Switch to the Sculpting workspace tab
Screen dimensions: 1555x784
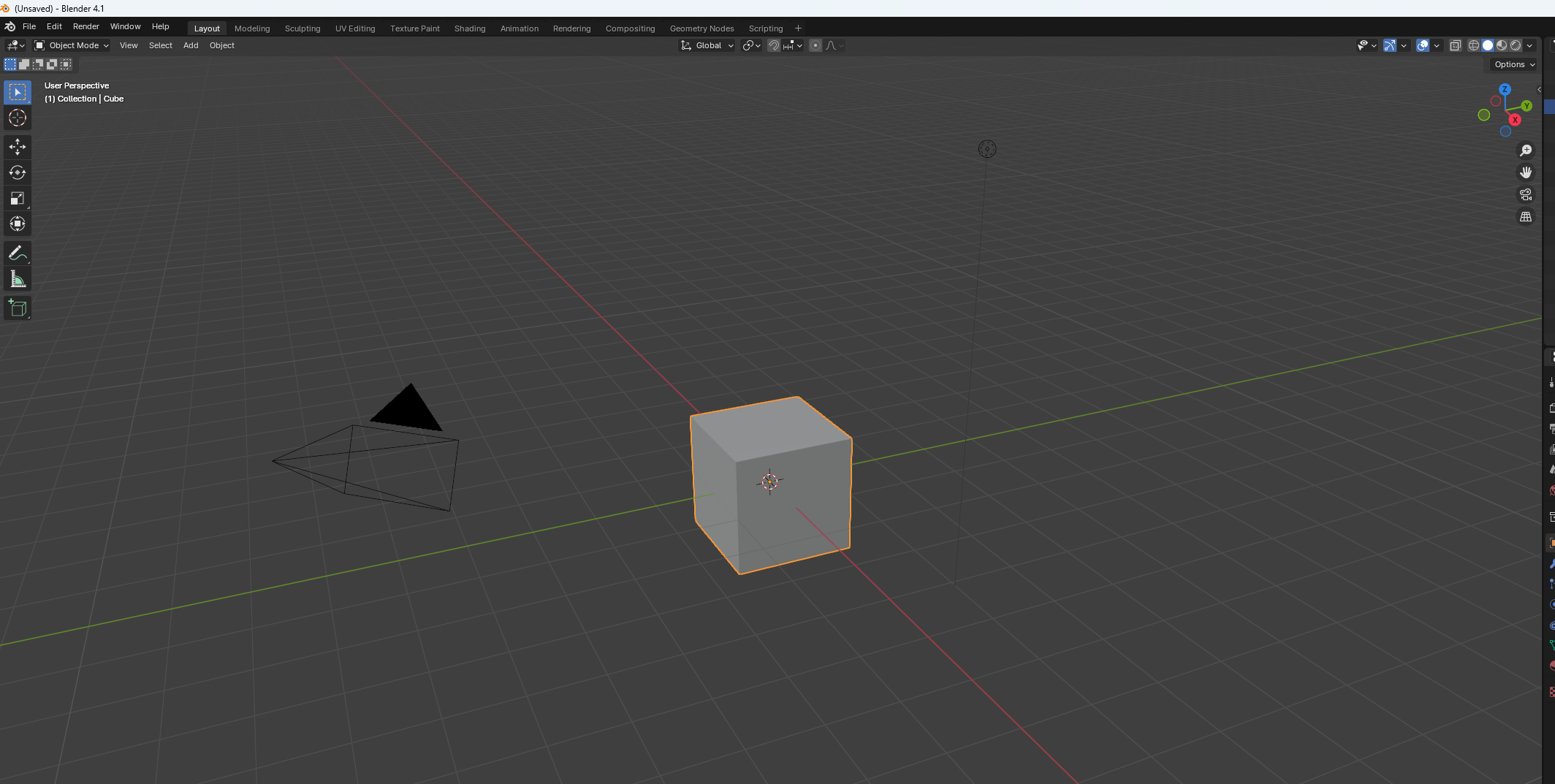pos(303,28)
